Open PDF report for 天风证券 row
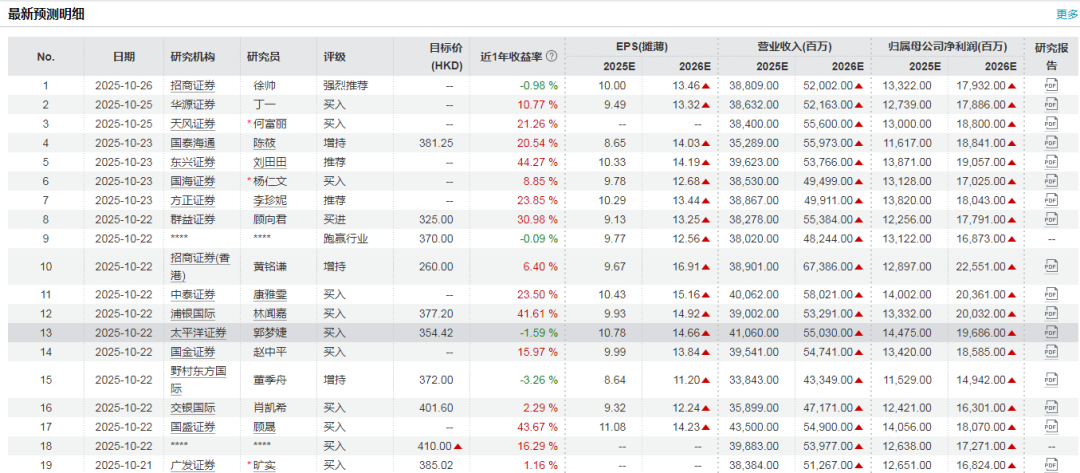Screen dimensions: 1080x473 click(x=1051, y=123)
